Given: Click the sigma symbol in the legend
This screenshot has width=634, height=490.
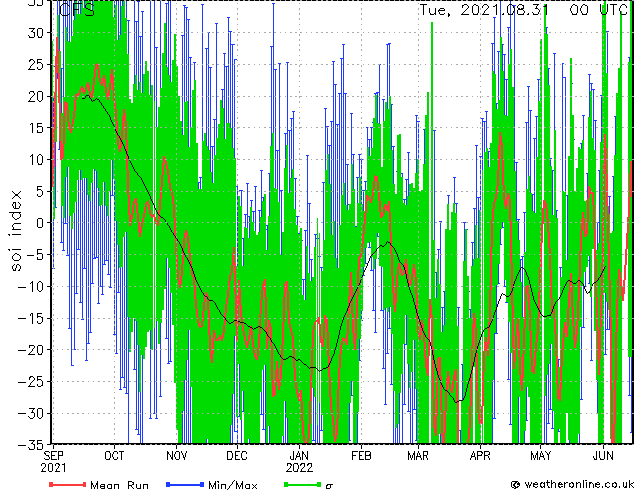Looking at the screenshot, I should coord(329,486).
